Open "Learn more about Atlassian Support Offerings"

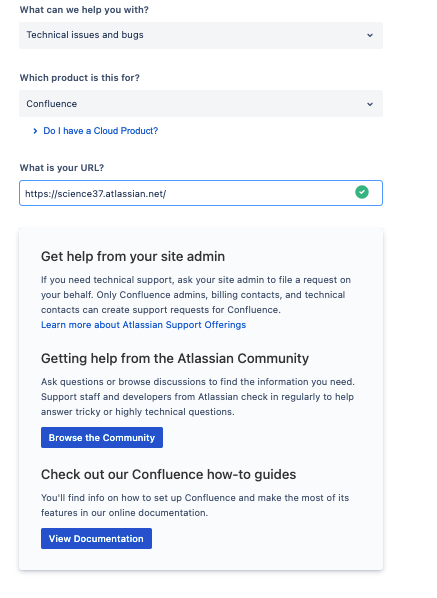point(143,325)
